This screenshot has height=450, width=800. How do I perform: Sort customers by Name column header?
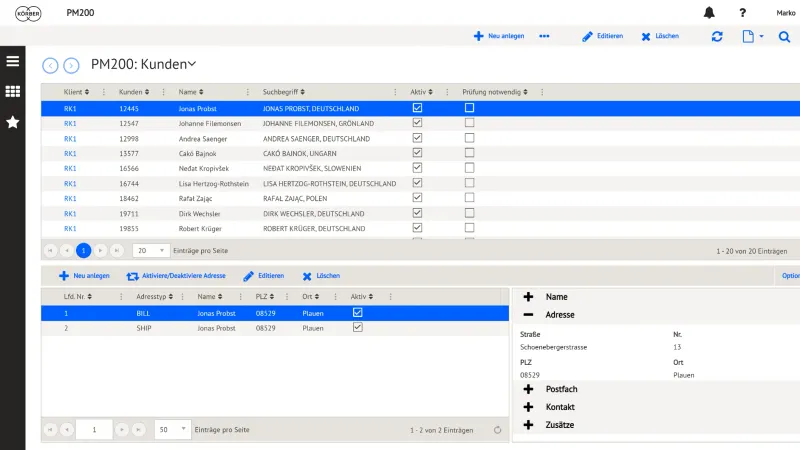point(191,92)
